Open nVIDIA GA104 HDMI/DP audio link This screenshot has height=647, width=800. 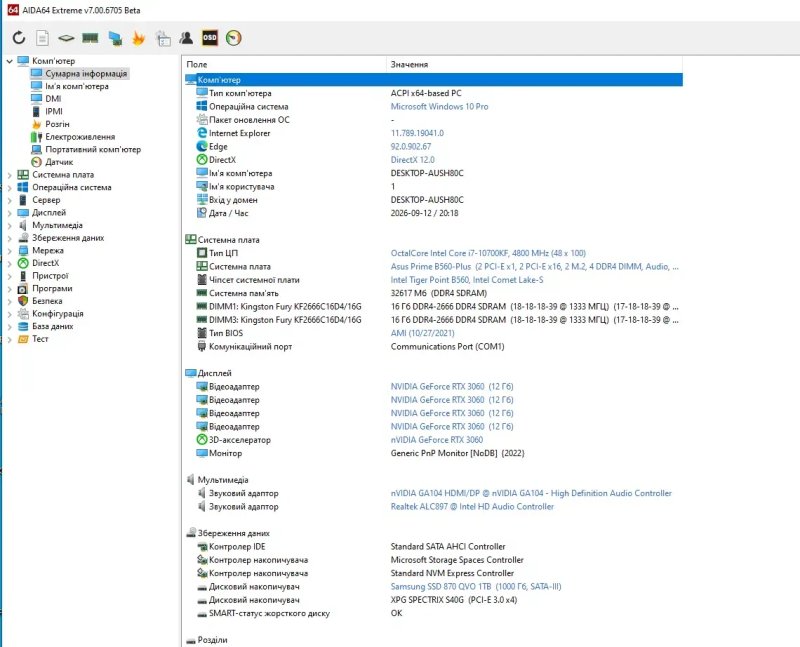click(x=531, y=493)
